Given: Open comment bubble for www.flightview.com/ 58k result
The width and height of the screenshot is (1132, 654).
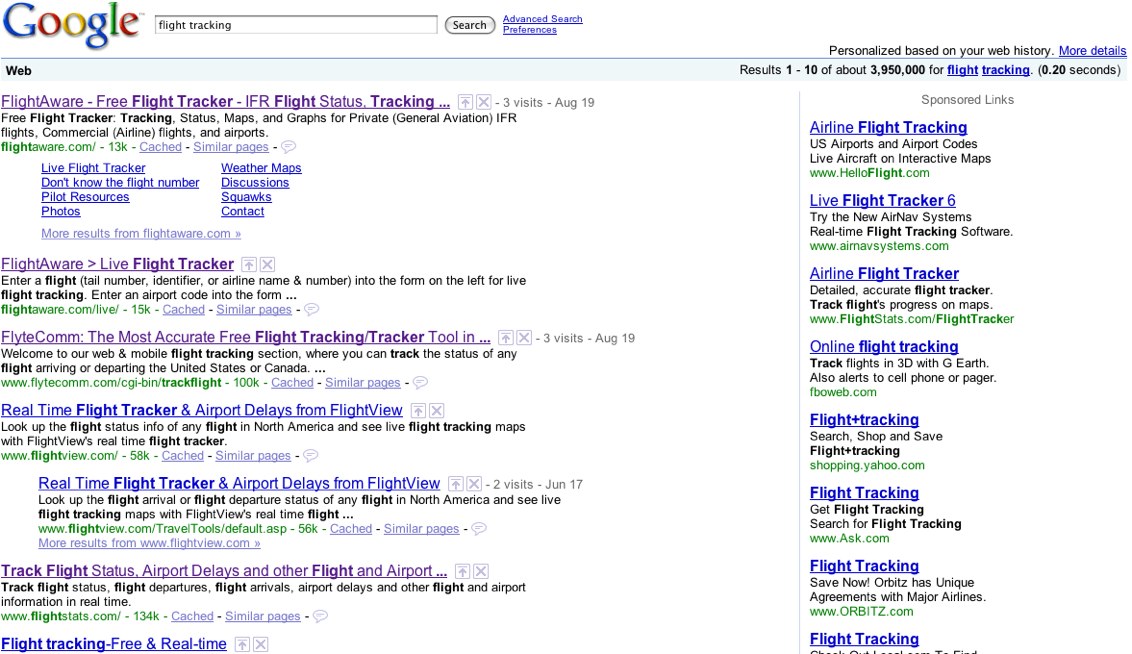Looking at the screenshot, I should [x=310, y=455].
